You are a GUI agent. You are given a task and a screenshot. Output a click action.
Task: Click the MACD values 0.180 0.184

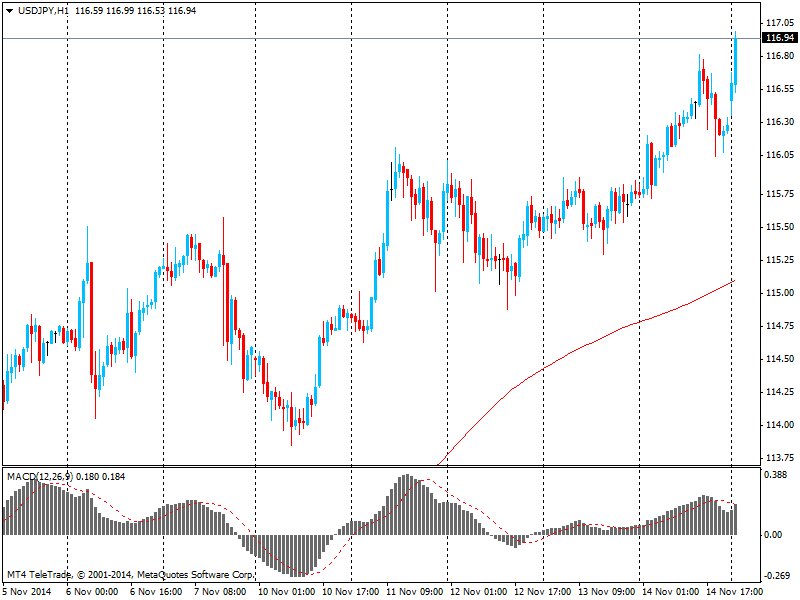click(101, 477)
